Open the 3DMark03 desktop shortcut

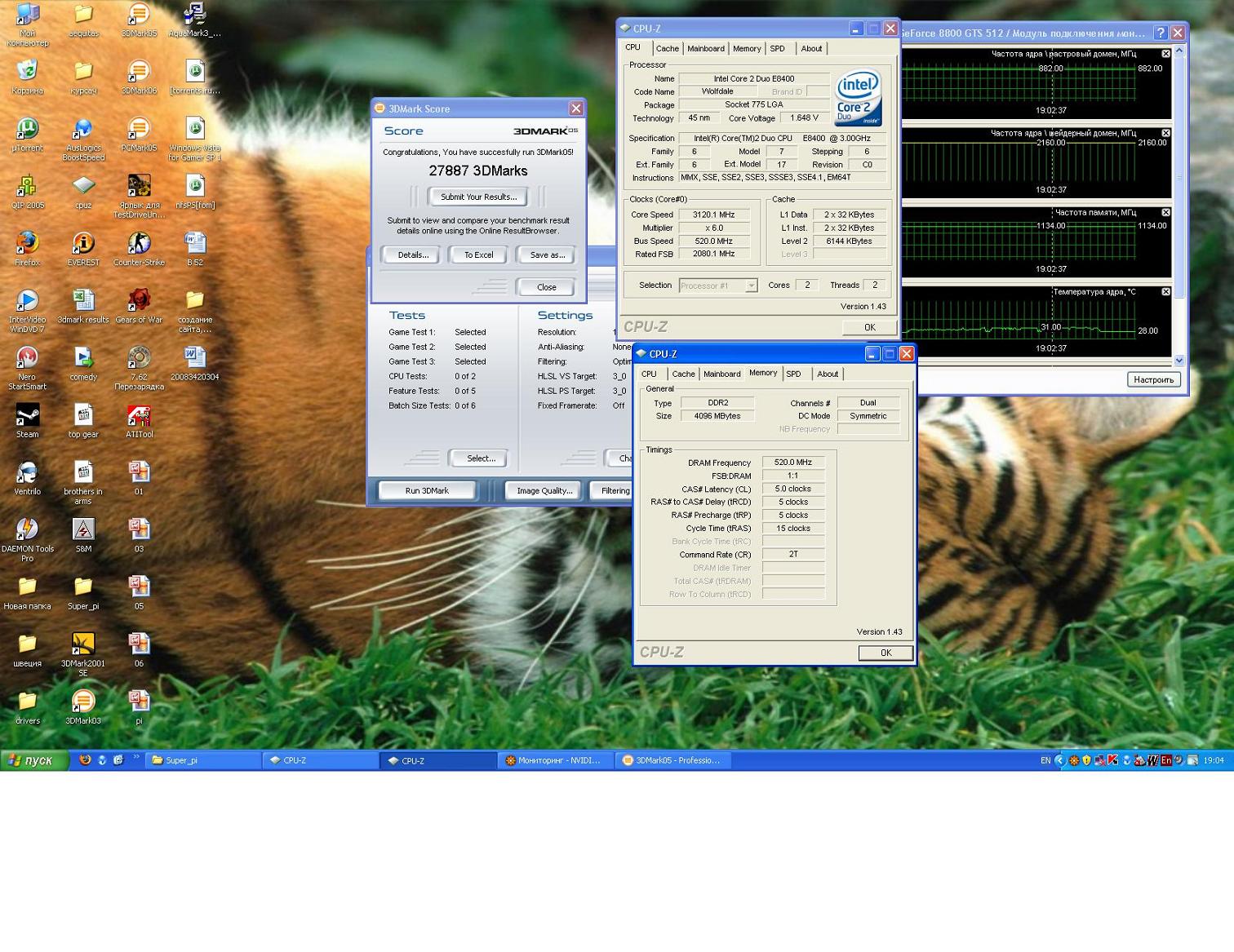tap(82, 706)
